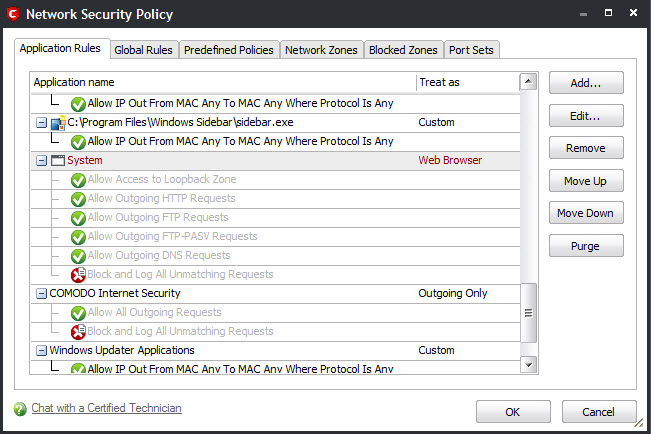Open Chat with a Certified Technician link
Screen dimensions: 651x434
tap(107, 408)
